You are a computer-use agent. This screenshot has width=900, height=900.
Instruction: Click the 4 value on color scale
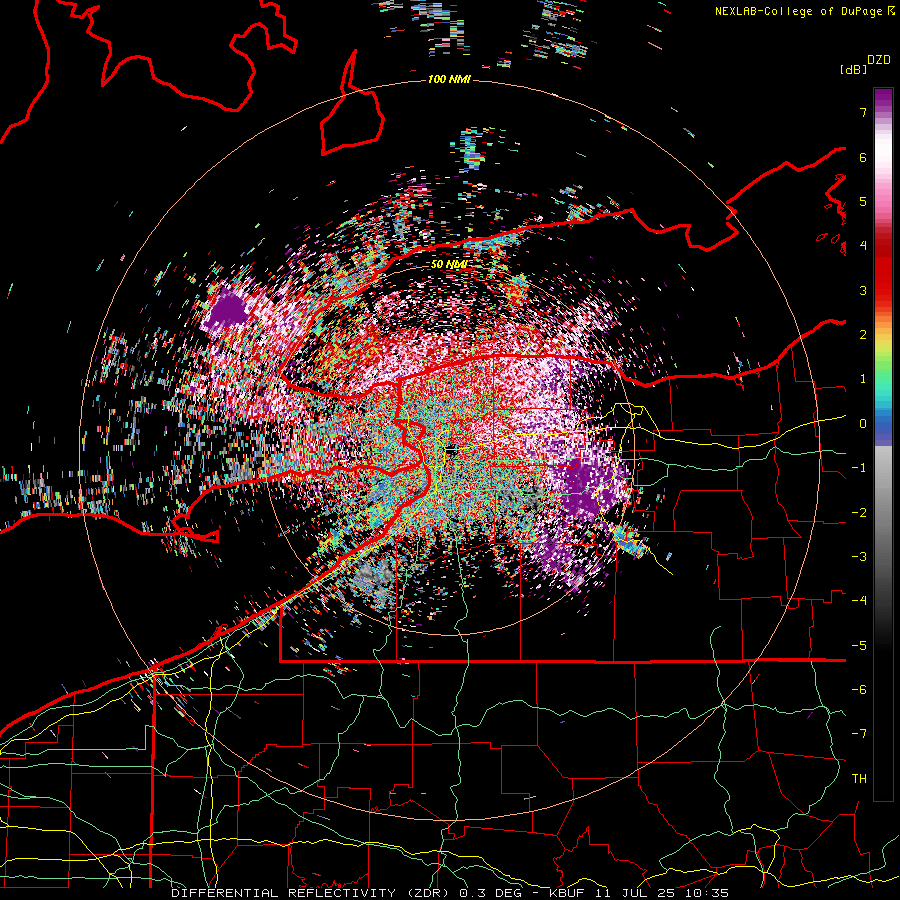tap(863, 246)
